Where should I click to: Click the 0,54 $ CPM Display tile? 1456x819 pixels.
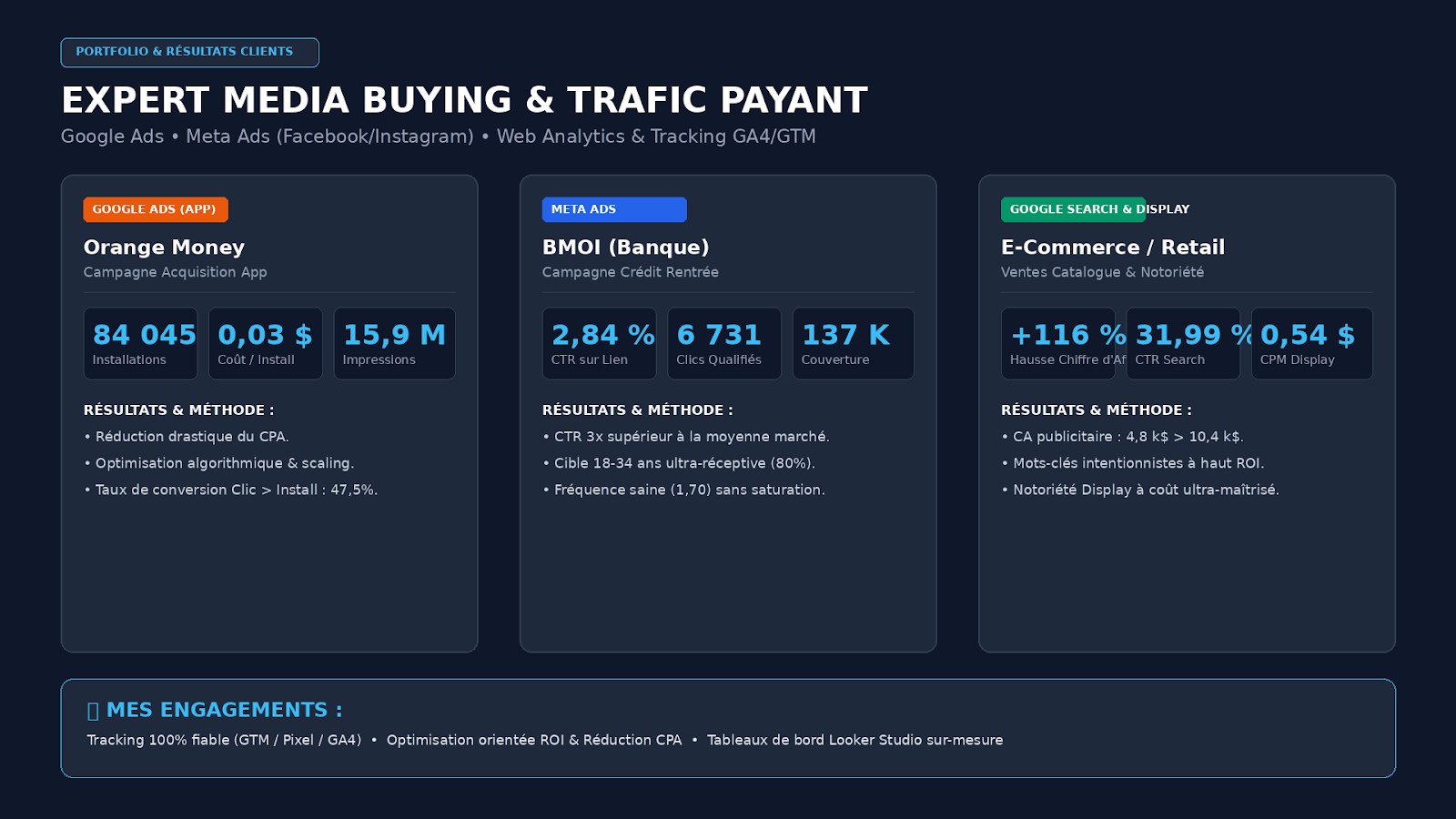point(1312,343)
